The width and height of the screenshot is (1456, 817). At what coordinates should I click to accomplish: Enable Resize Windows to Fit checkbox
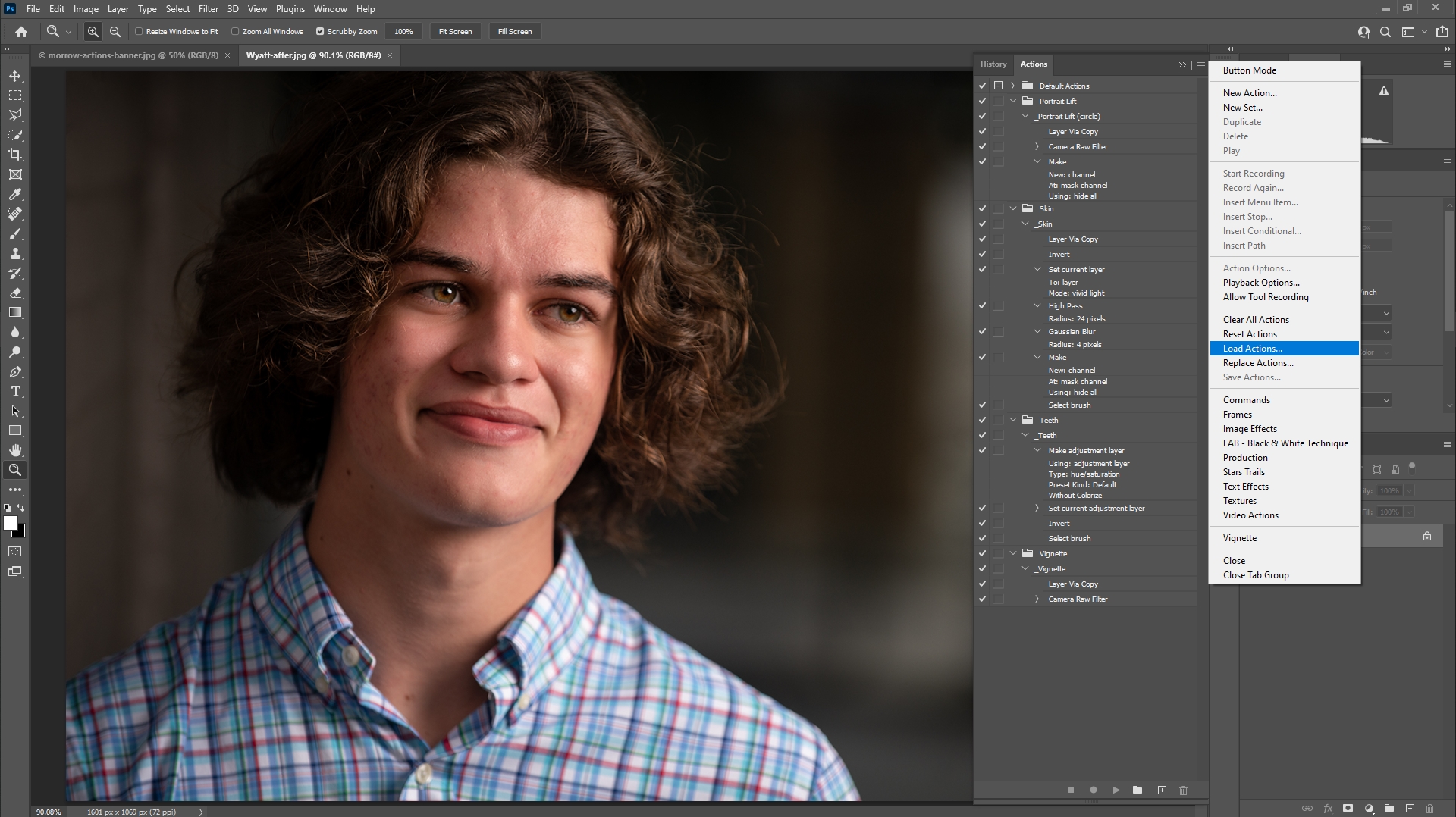tap(139, 31)
